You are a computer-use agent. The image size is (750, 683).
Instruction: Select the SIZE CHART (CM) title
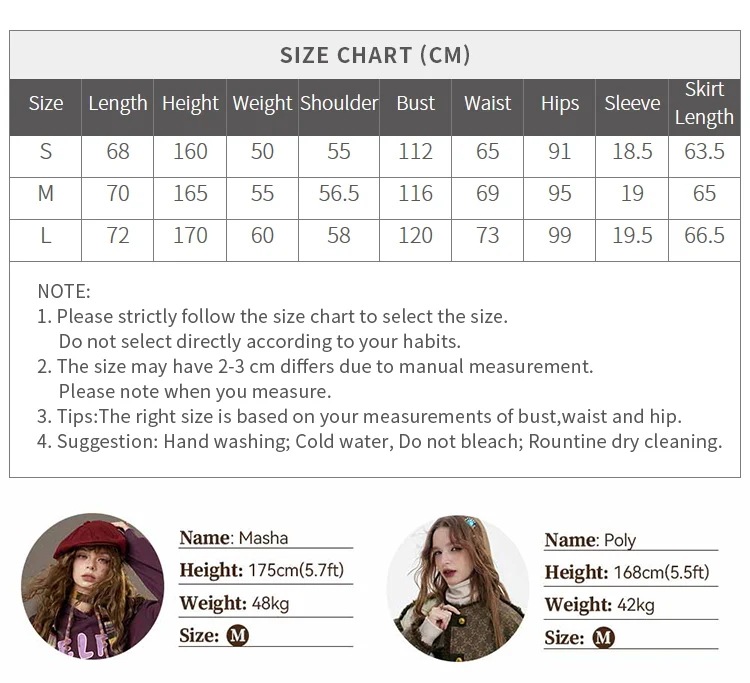(x=375, y=55)
